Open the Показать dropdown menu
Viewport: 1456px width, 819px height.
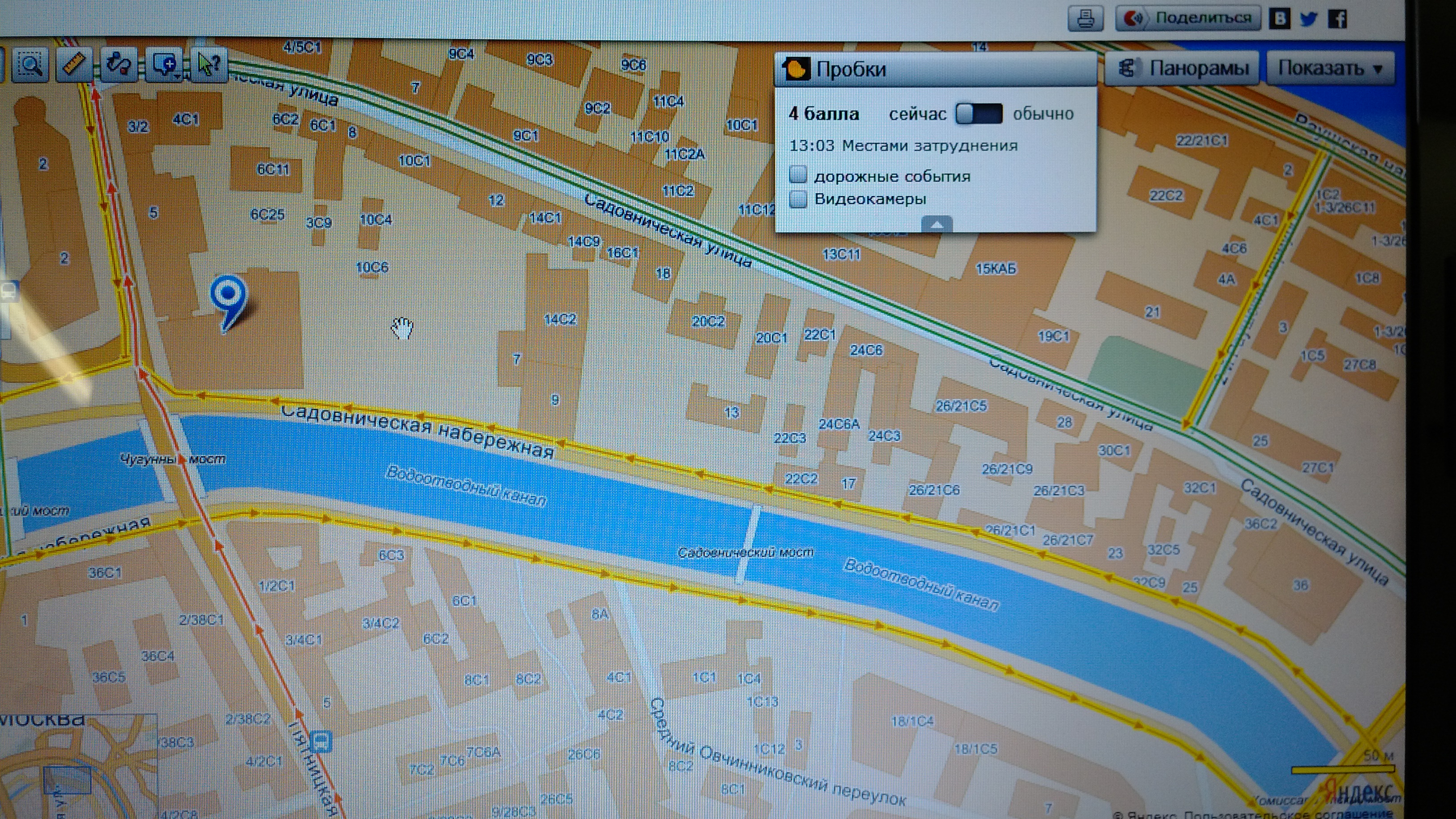tap(1330, 68)
